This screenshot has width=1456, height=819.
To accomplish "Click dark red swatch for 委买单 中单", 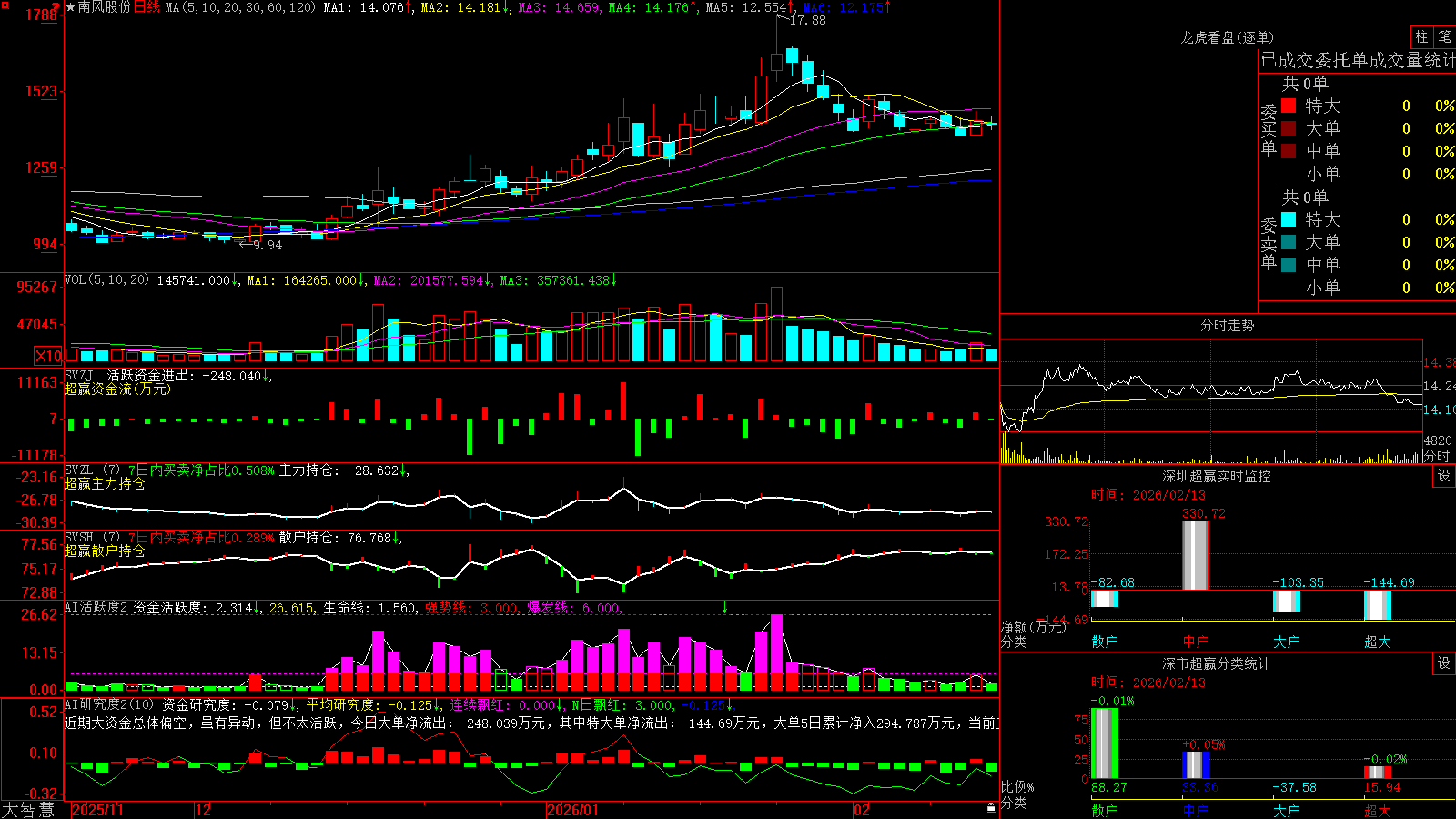I will click(1289, 151).
